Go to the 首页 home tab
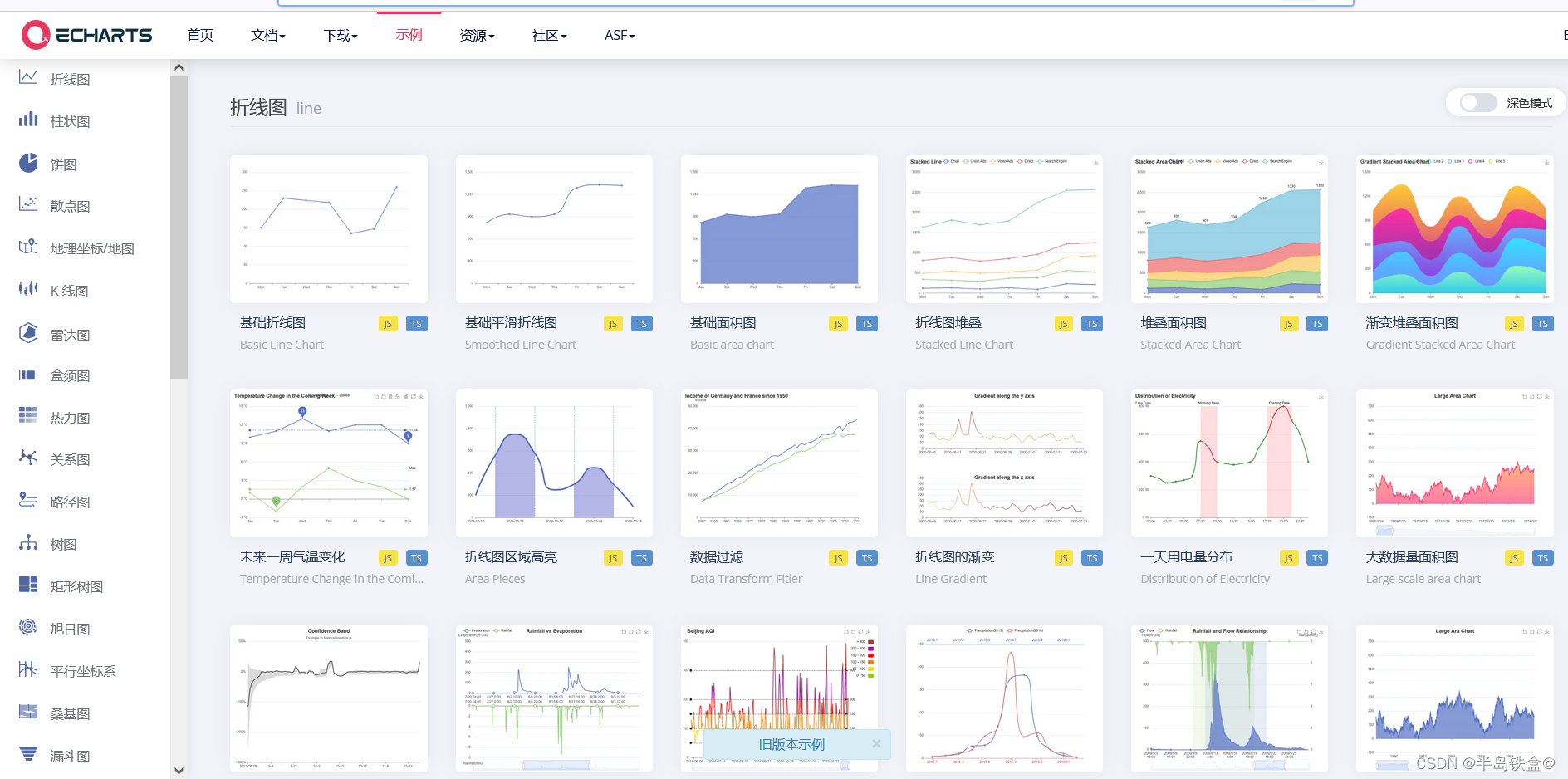 pos(200,35)
